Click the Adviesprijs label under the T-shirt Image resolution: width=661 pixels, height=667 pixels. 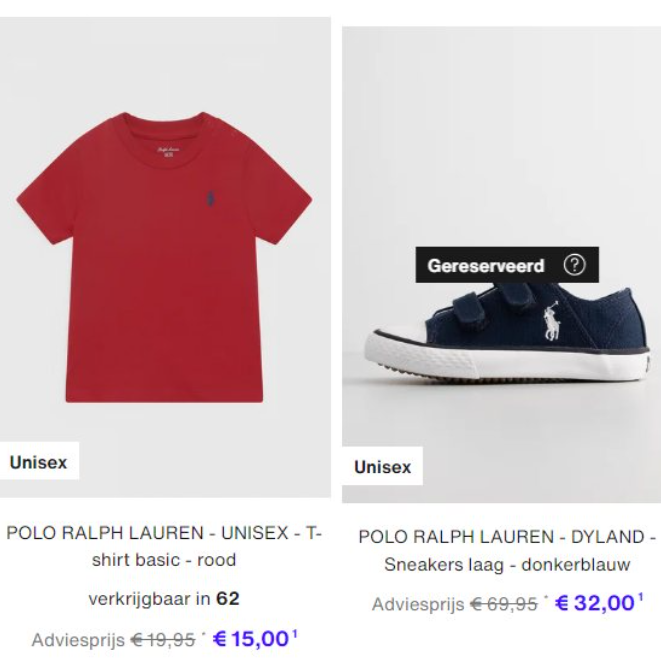pos(78,640)
